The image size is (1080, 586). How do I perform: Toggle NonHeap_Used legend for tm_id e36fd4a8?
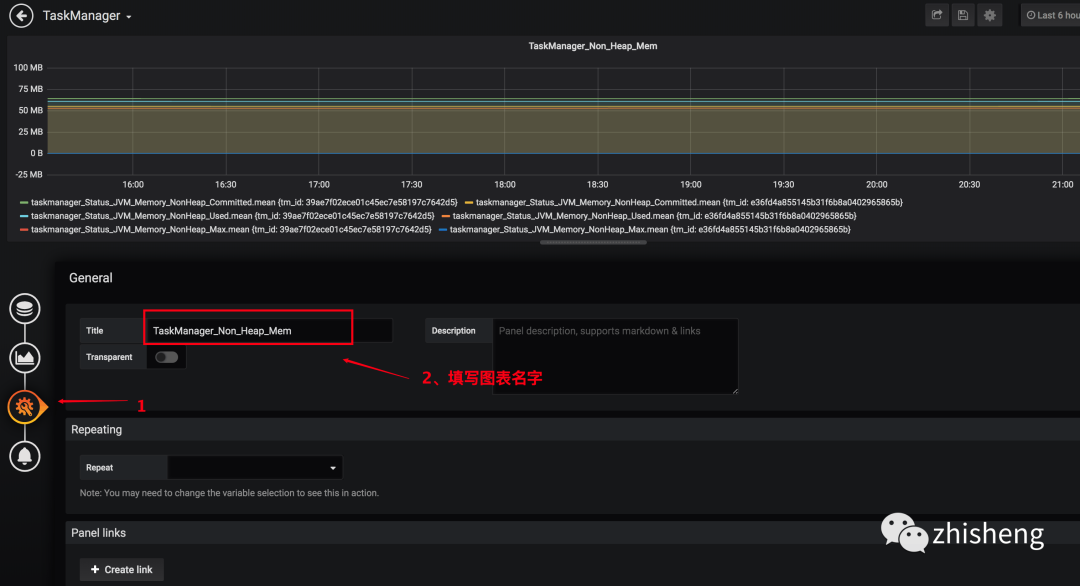tap(654, 216)
